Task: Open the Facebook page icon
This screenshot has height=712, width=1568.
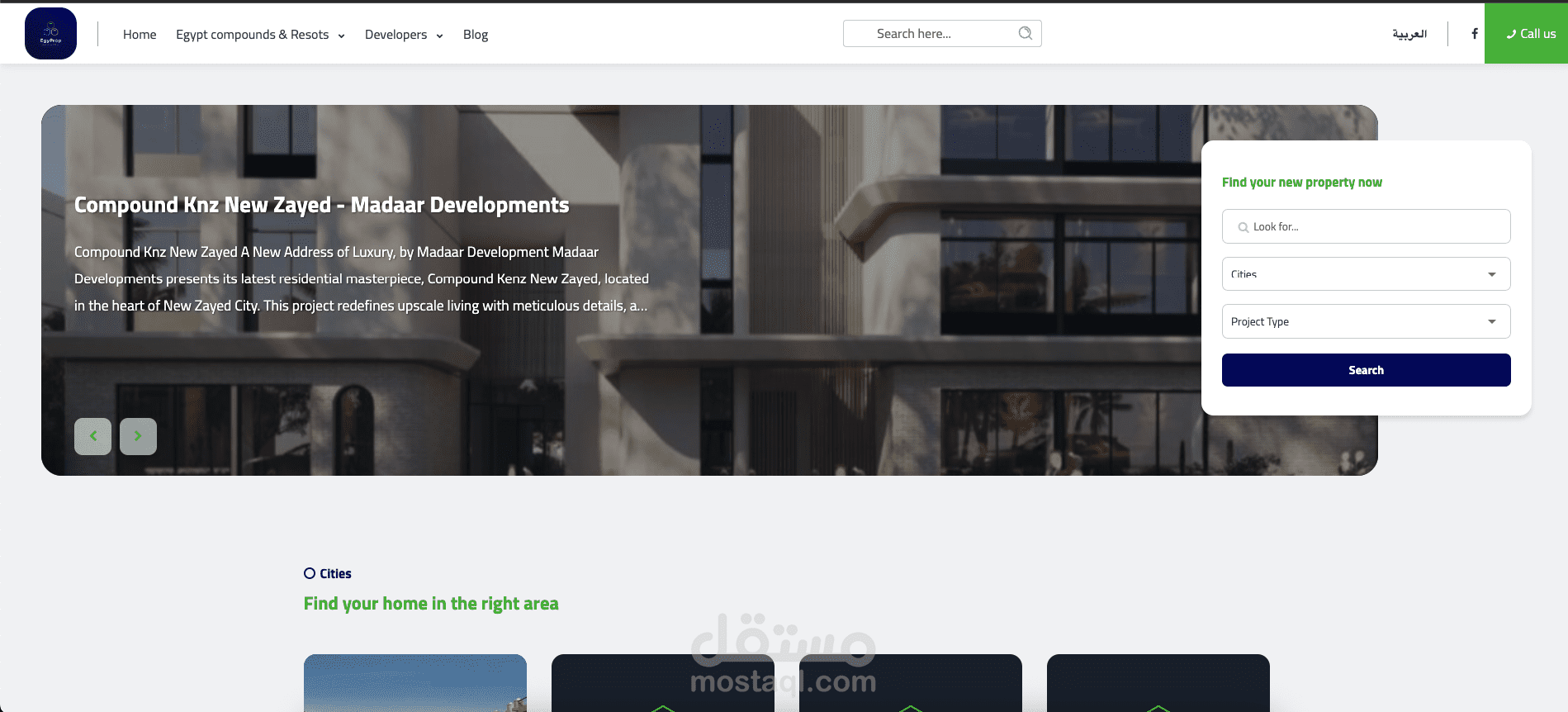Action: (1475, 34)
